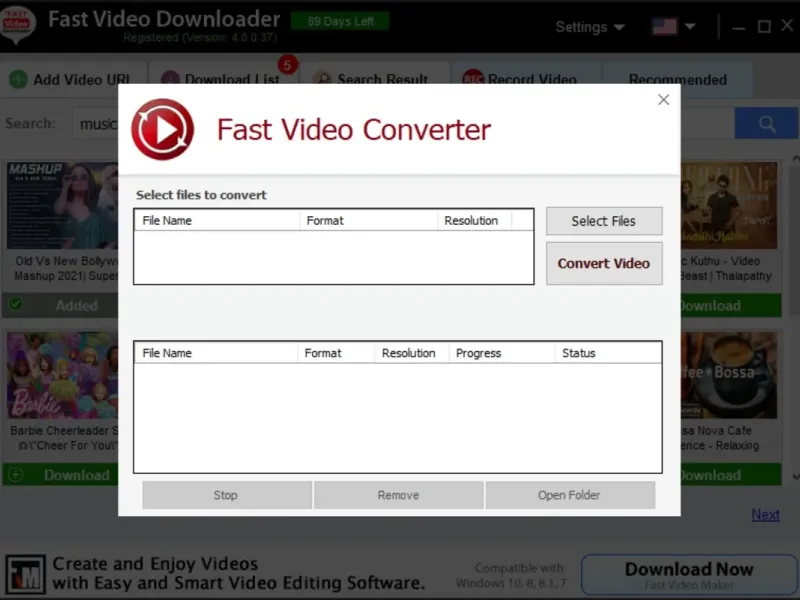Image resolution: width=800 pixels, height=600 pixels.
Task: Click the Next link
Action: pos(765,514)
